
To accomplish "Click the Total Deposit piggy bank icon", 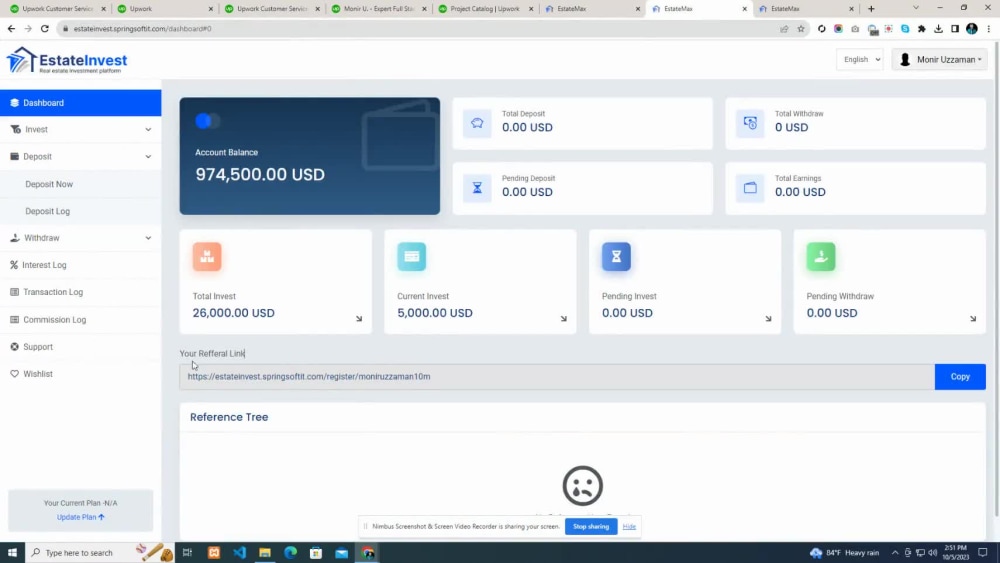I will coord(477,123).
